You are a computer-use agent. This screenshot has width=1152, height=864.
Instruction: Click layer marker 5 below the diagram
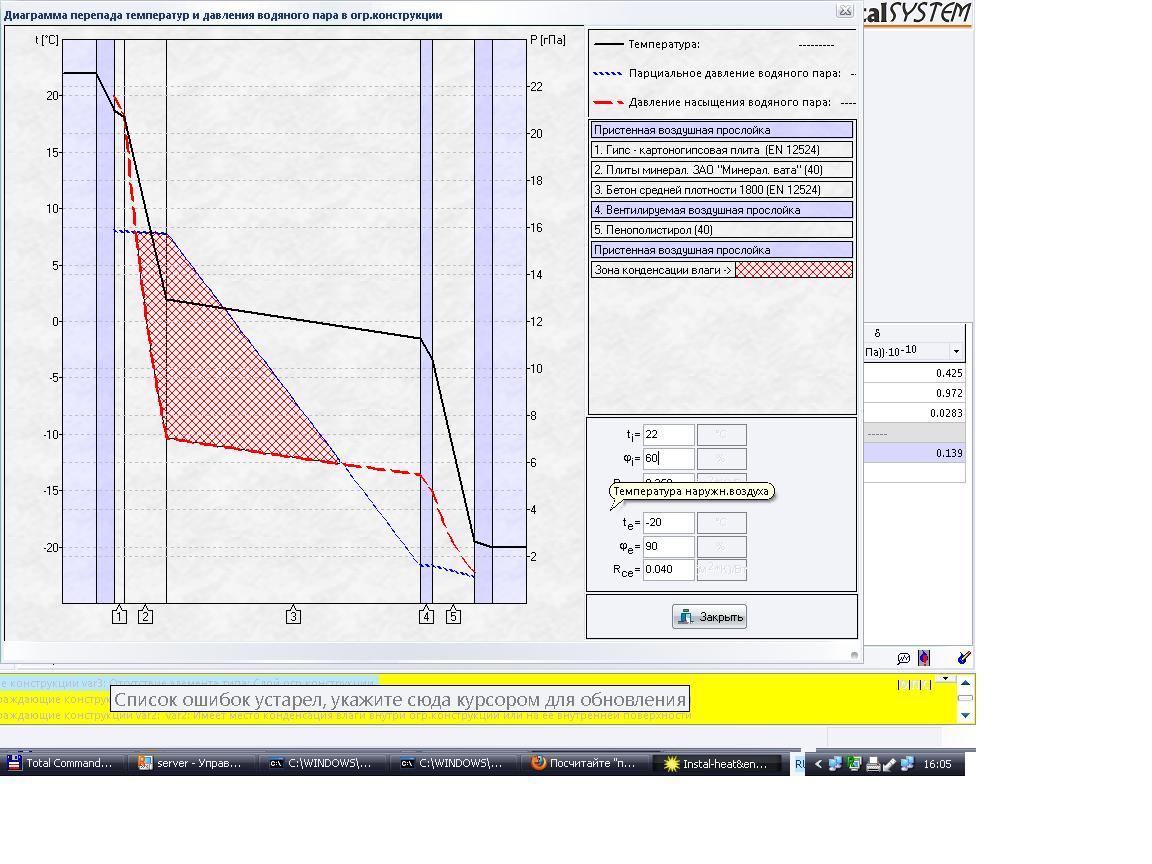pos(453,616)
